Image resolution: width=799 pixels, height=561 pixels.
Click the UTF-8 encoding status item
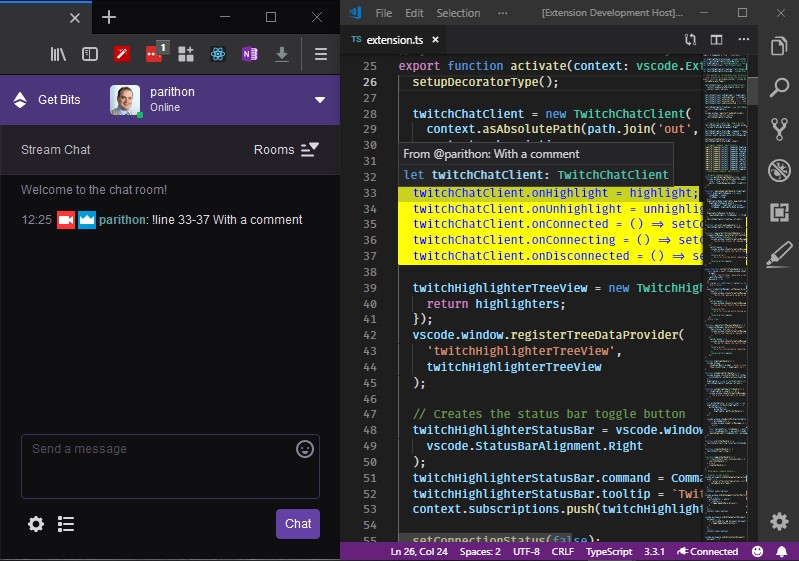pos(526,551)
